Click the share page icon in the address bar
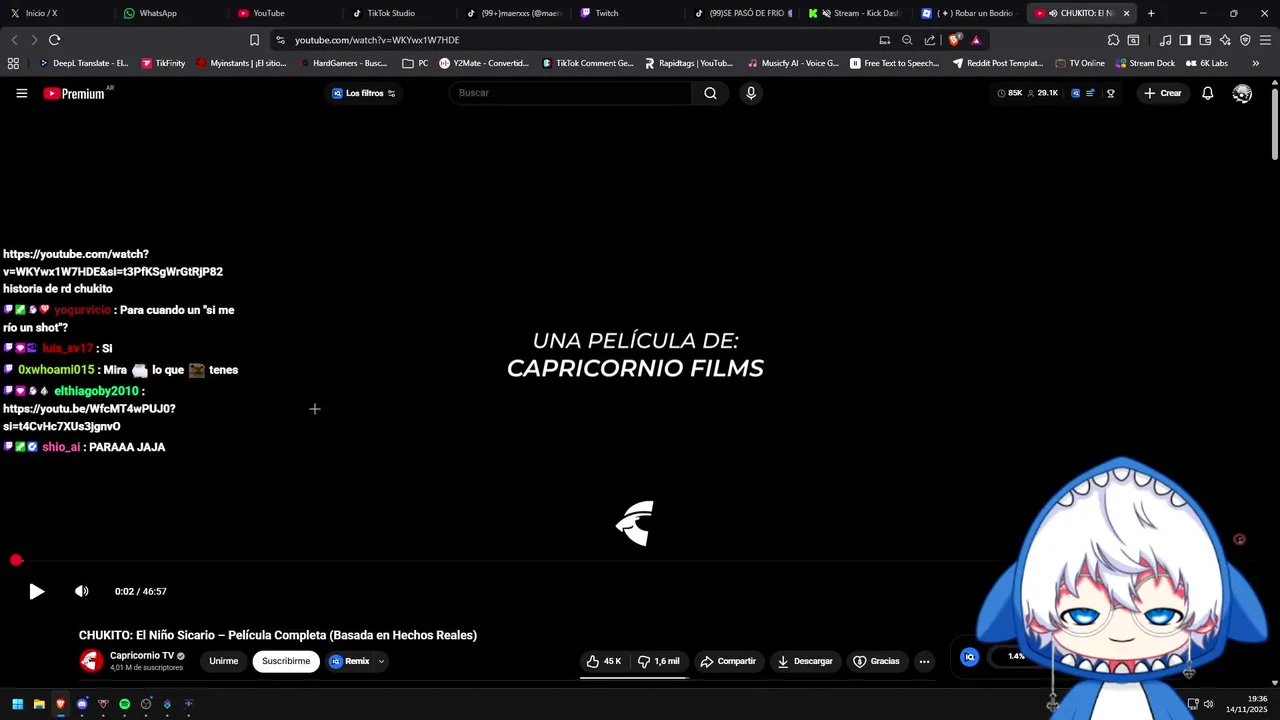 coord(930,40)
